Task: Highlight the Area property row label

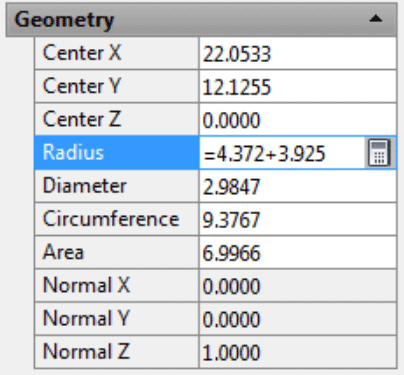Action: click(x=116, y=252)
